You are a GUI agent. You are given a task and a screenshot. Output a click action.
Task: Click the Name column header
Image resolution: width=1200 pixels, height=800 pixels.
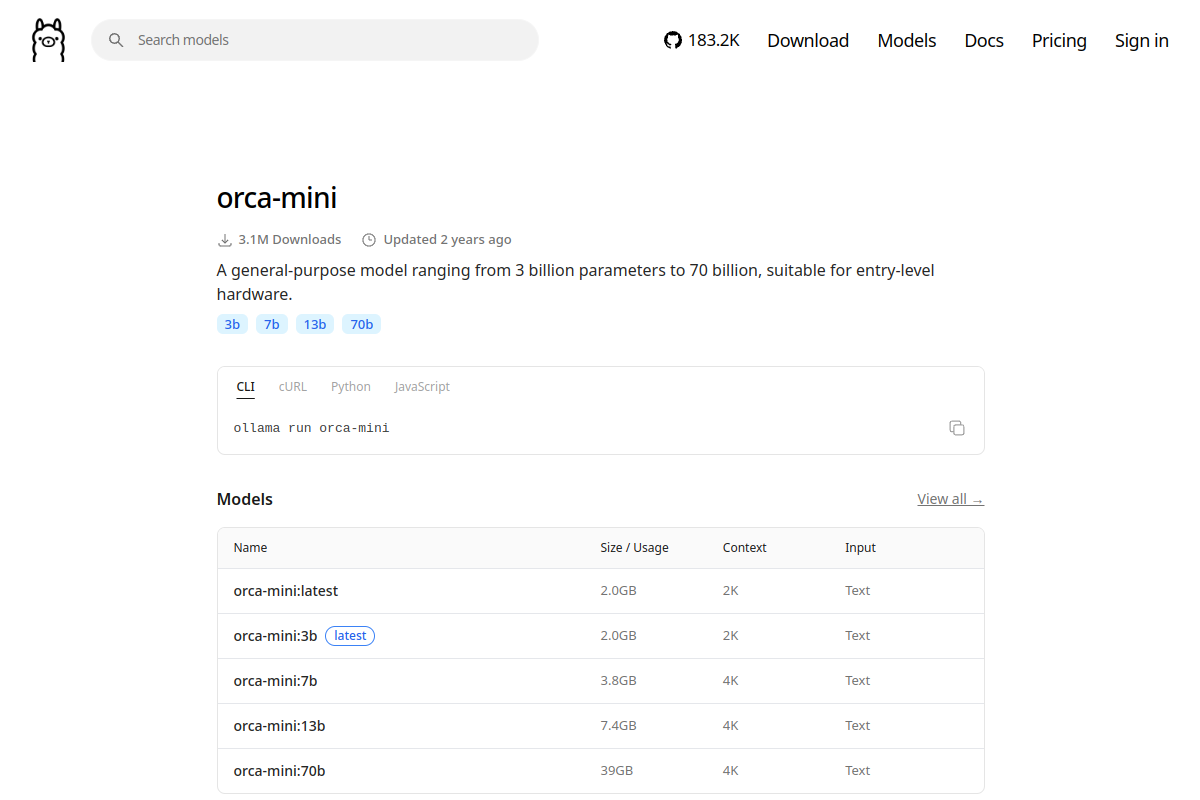(x=251, y=548)
